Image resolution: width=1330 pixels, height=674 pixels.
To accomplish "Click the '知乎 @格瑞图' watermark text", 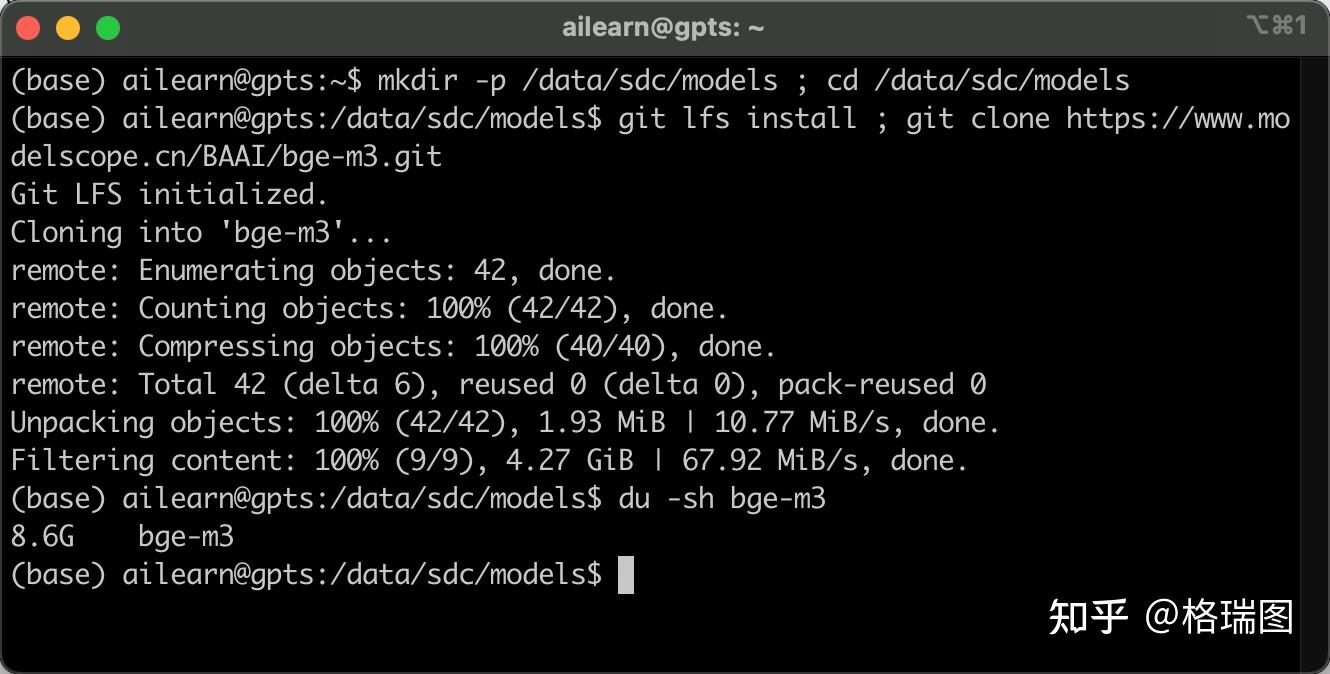I will pos(1170,617).
